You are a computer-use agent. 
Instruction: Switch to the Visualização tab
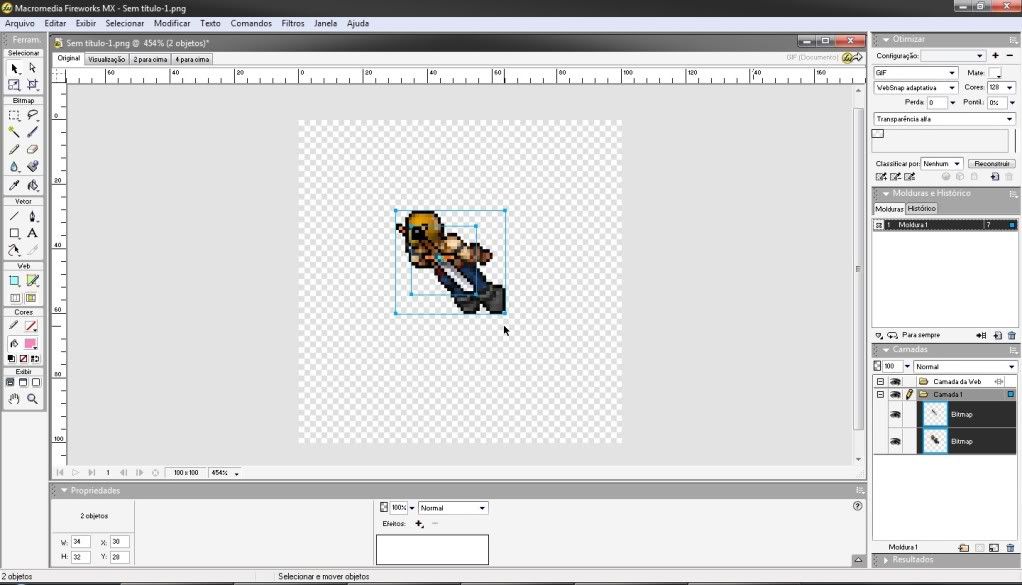pos(106,59)
